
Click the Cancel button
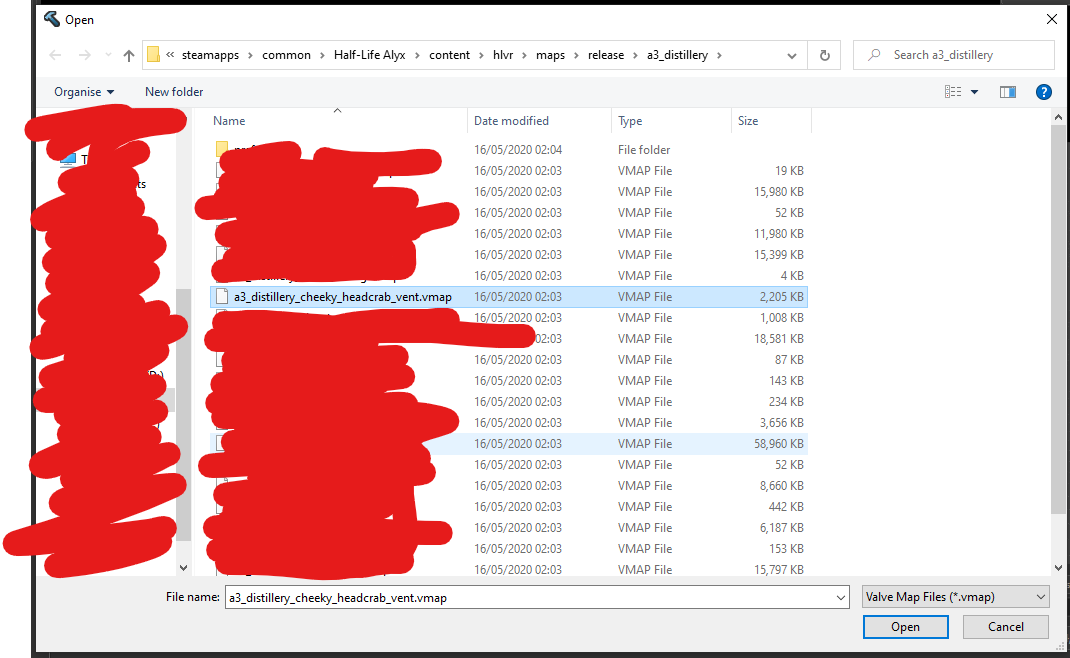[1006, 627]
